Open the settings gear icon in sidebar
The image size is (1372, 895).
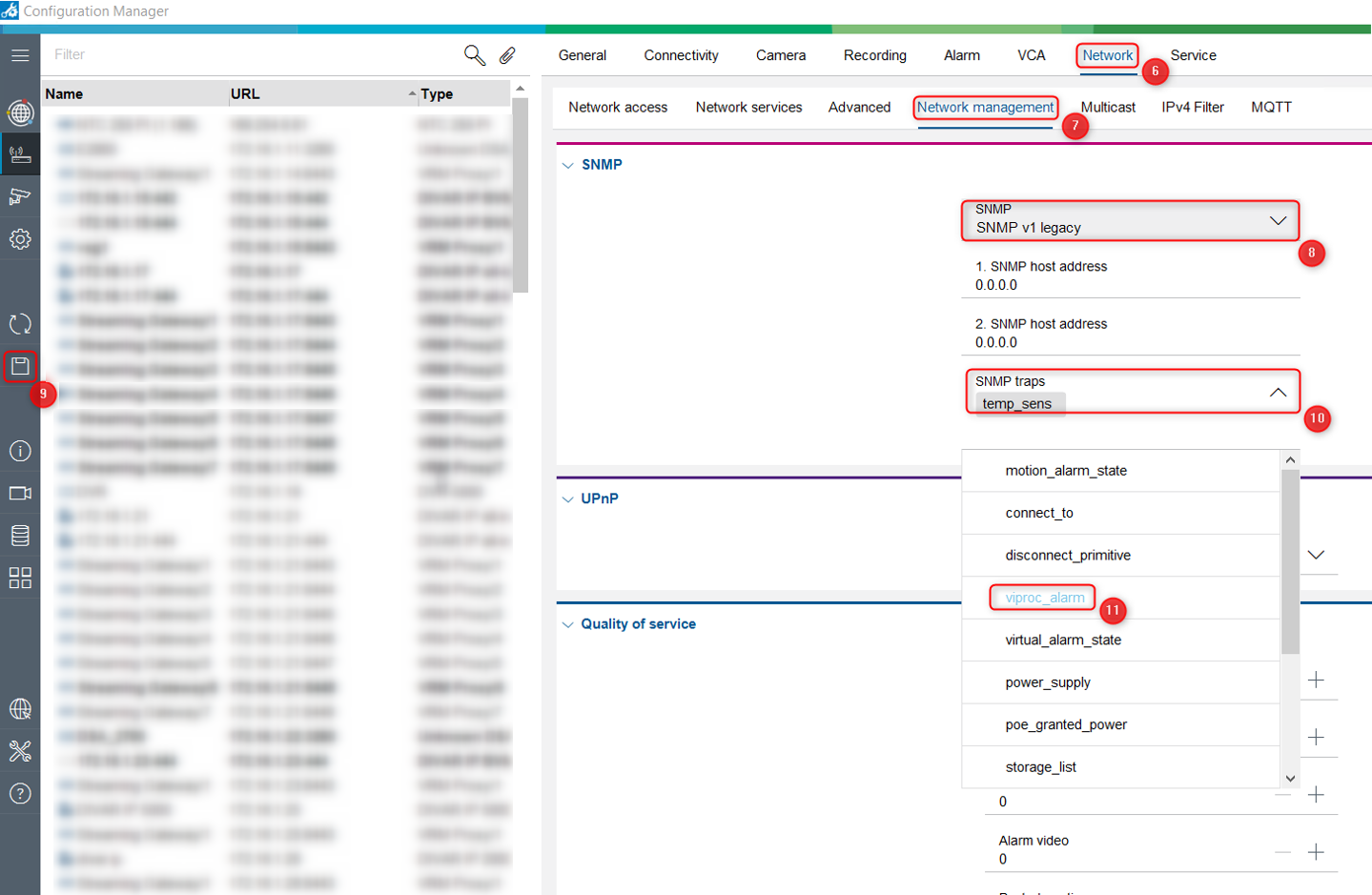click(20, 239)
